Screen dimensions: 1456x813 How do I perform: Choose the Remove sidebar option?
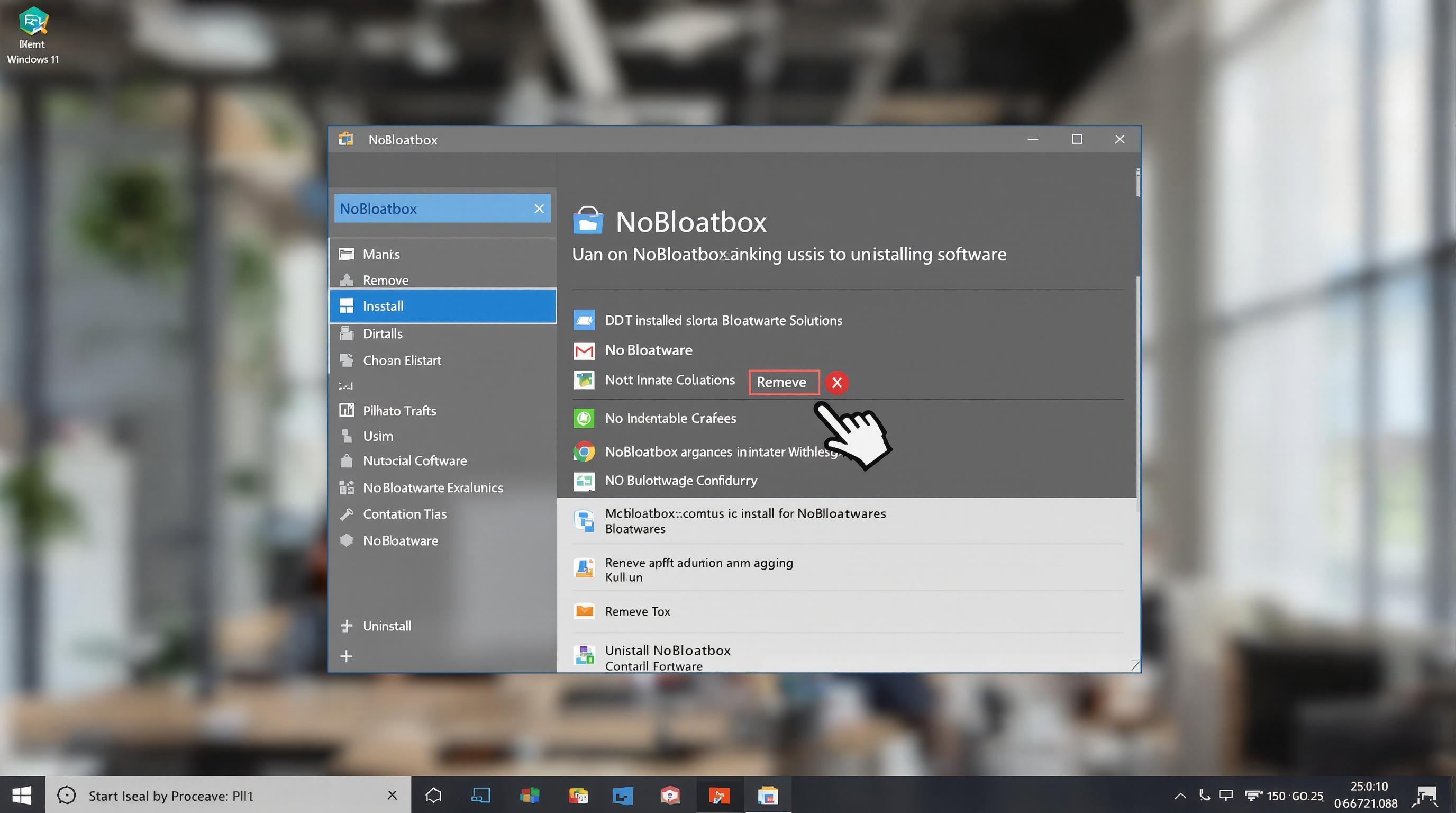pyautogui.click(x=385, y=280)
